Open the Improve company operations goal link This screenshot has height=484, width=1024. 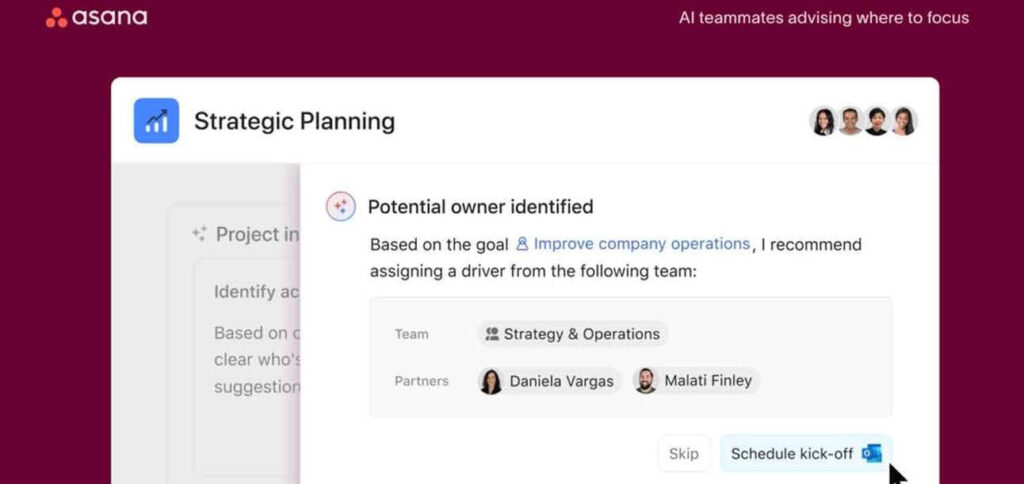point(633,244)
